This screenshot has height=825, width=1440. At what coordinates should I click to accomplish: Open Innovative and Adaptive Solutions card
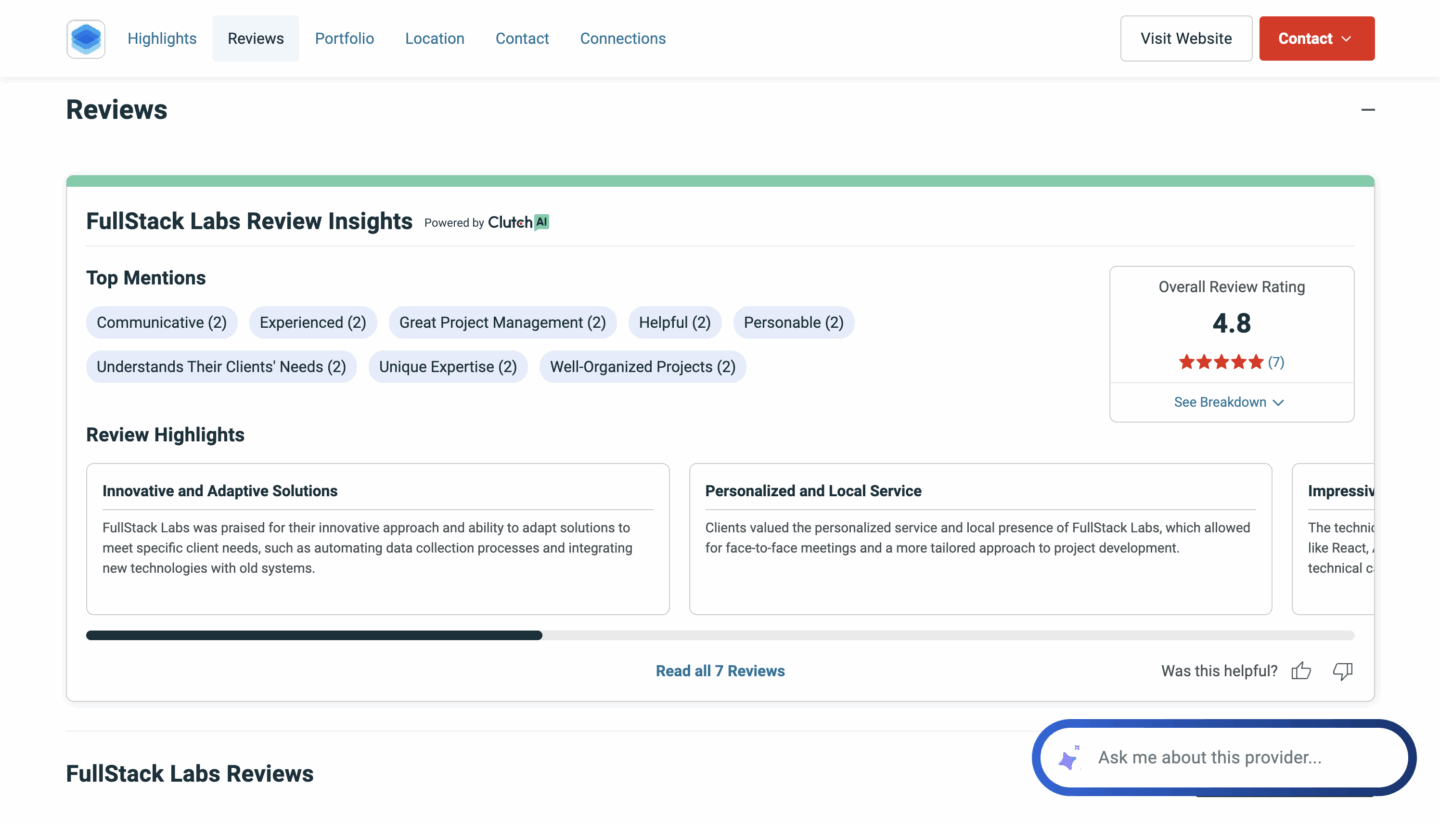point(378,539)
